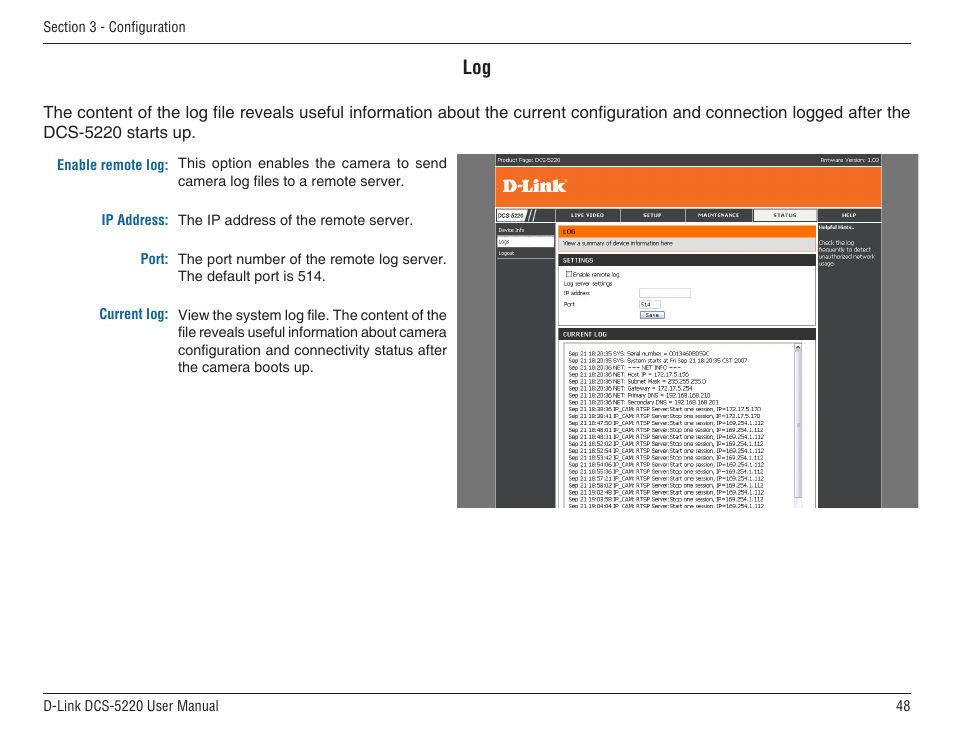This screenshot has height=738, width=954.
Task: Click the log scrollbar up arrow
Action: click(x=798, y=347)
